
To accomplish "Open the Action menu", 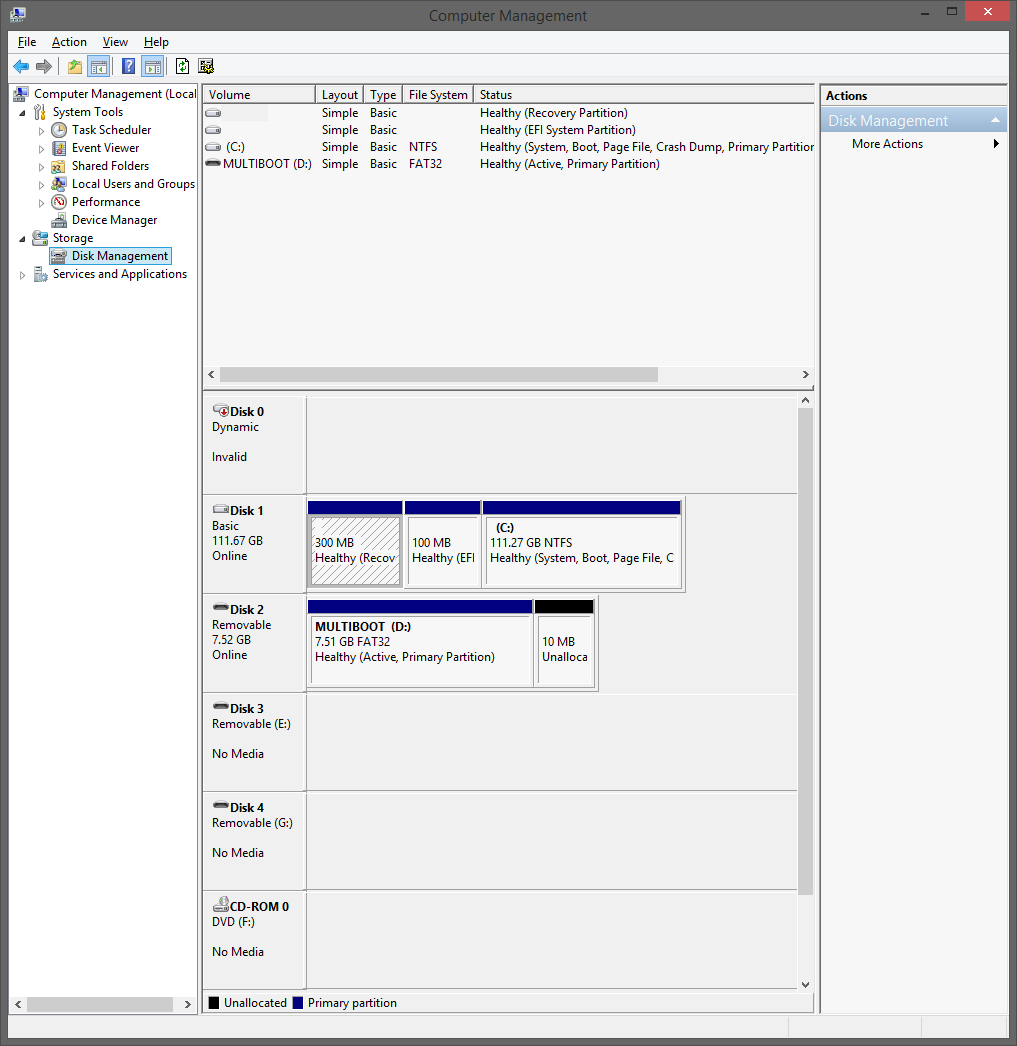I will [x=69, y=42].
